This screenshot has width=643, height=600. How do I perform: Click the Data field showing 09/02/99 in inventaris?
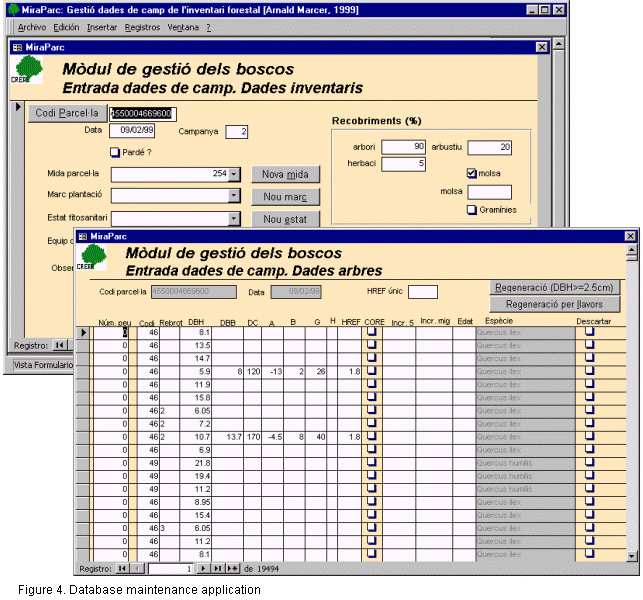pos(132,130)
